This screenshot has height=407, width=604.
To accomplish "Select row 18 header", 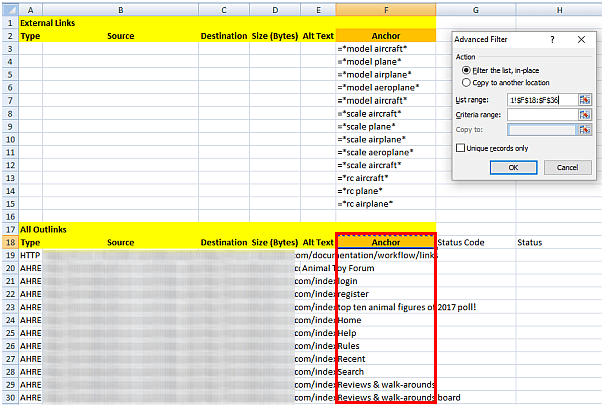I will click(10, 242).
